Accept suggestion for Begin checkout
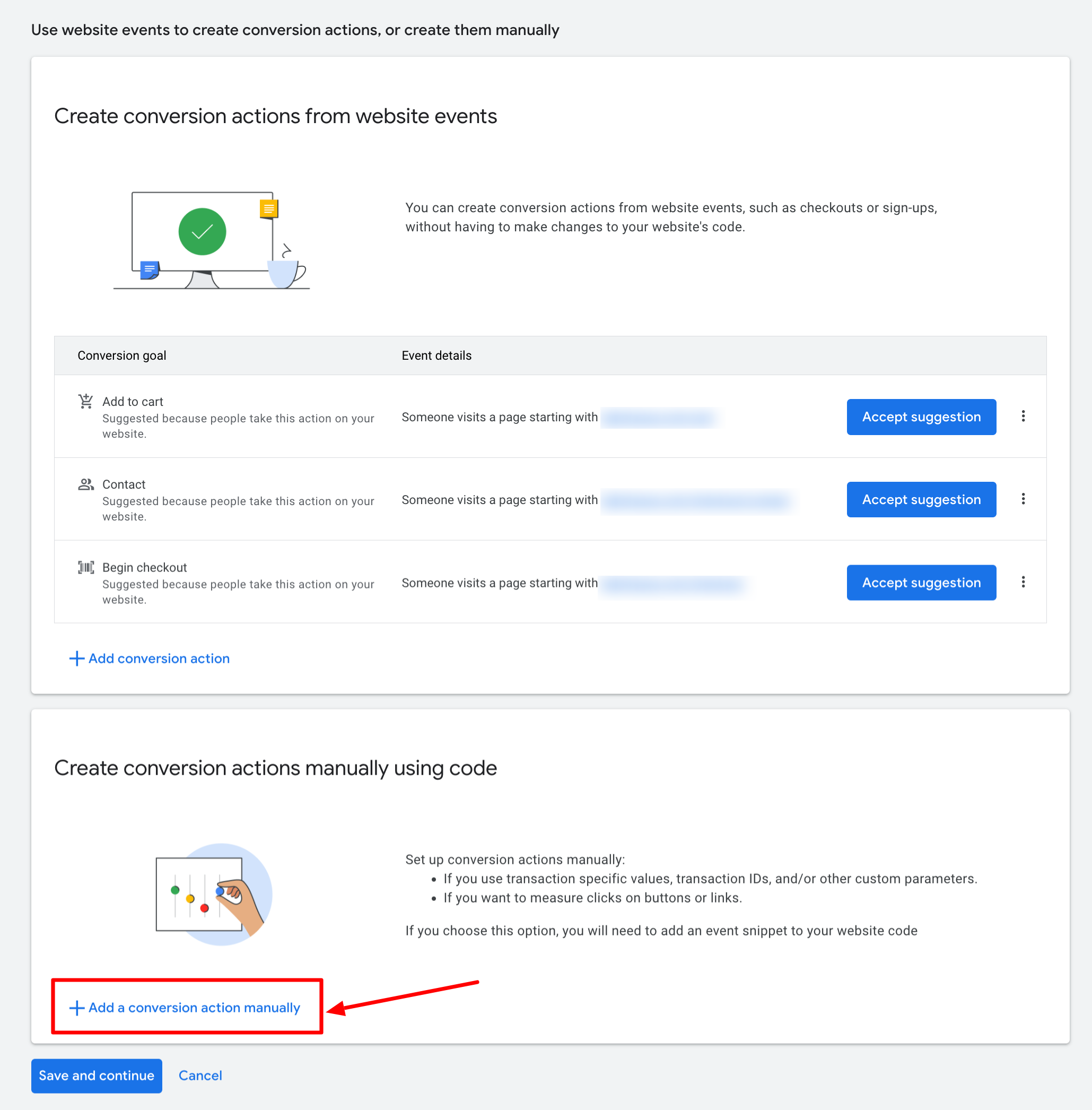Screen dimensions: 1092x1110 (921, 583)
